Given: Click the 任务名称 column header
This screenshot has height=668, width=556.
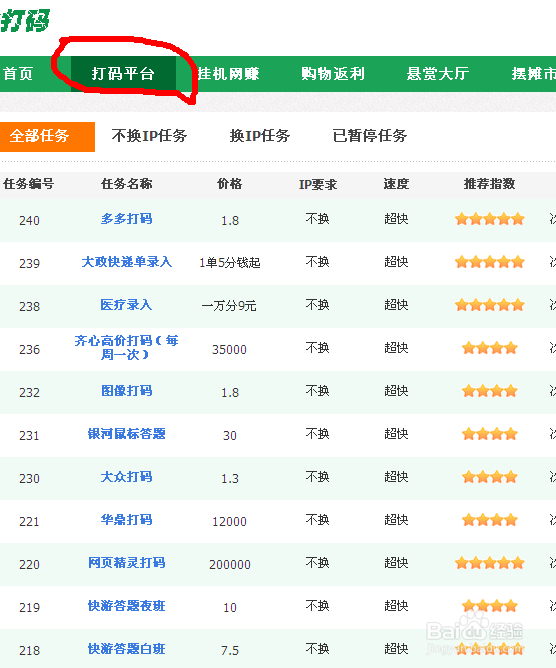Looking at the screenshot, I should tap(127, 184).
